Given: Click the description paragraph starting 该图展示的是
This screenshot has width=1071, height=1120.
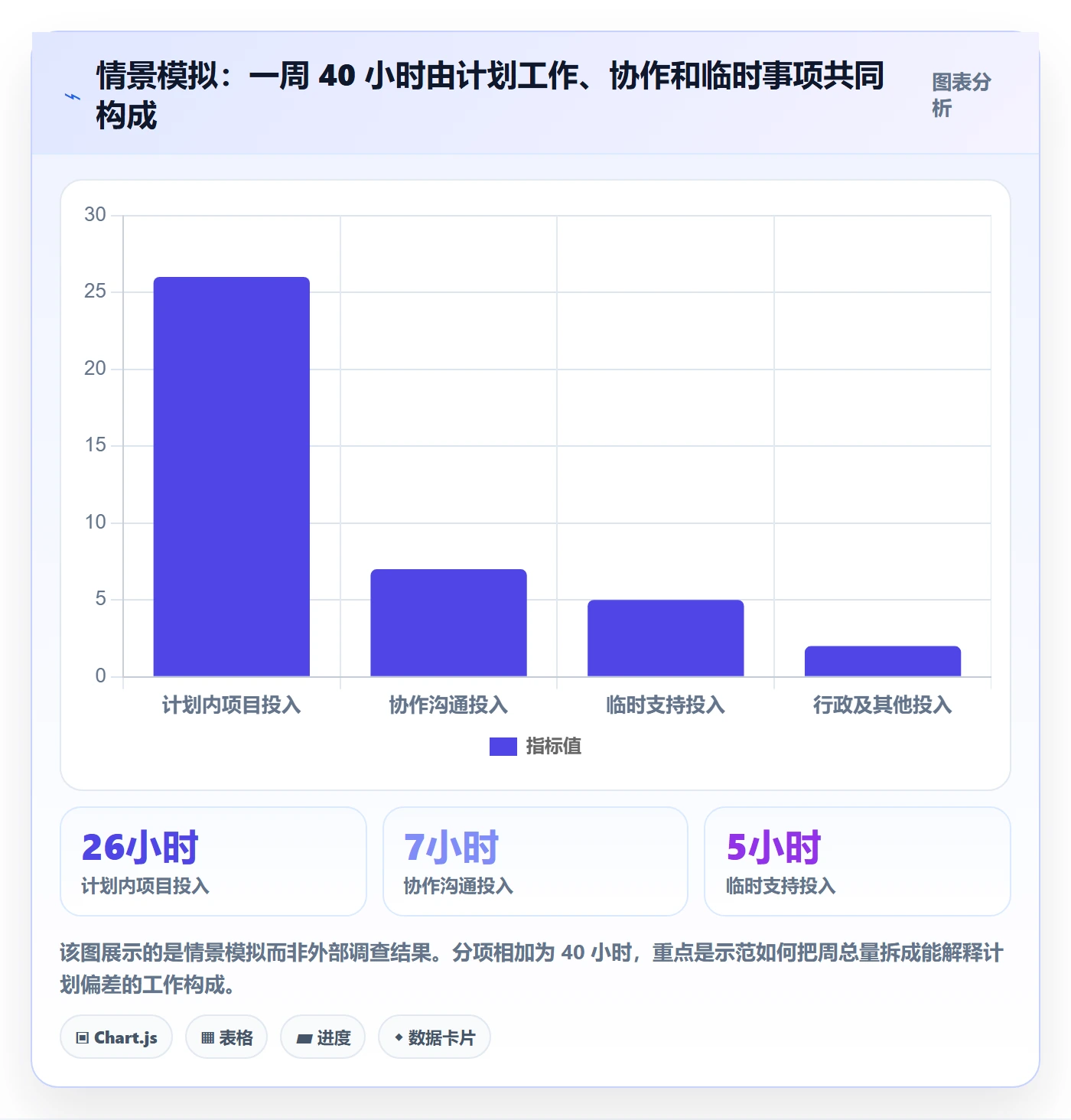Looking at the screenshot, I should point(532,968).
